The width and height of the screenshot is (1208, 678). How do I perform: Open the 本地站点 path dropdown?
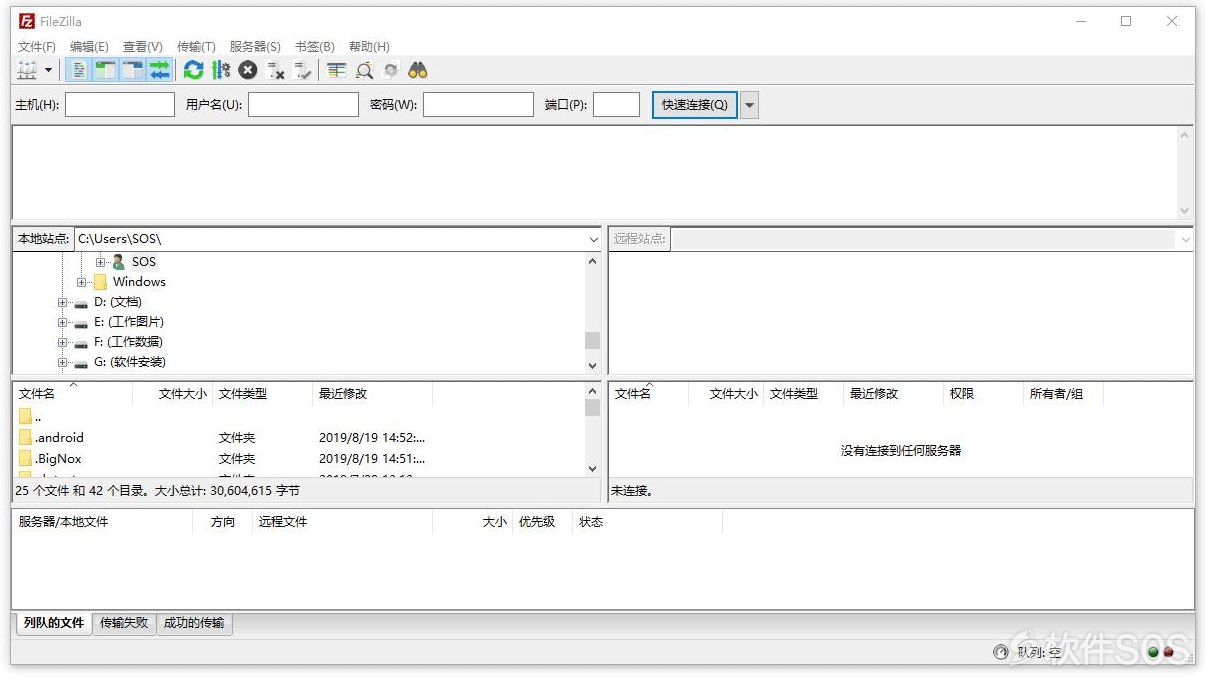594,240
